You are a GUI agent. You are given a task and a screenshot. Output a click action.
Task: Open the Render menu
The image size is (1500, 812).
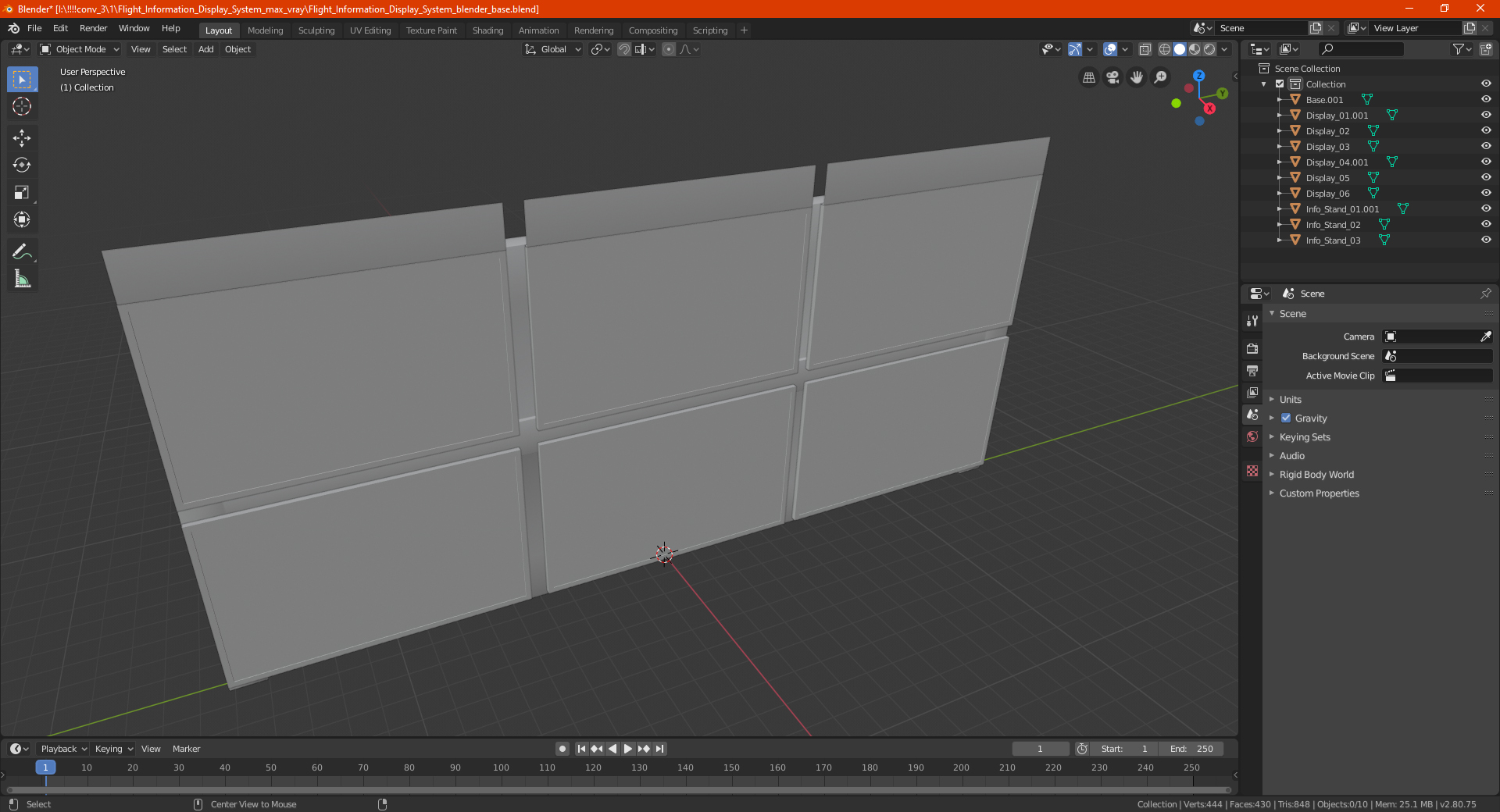(x=93, y=28)
